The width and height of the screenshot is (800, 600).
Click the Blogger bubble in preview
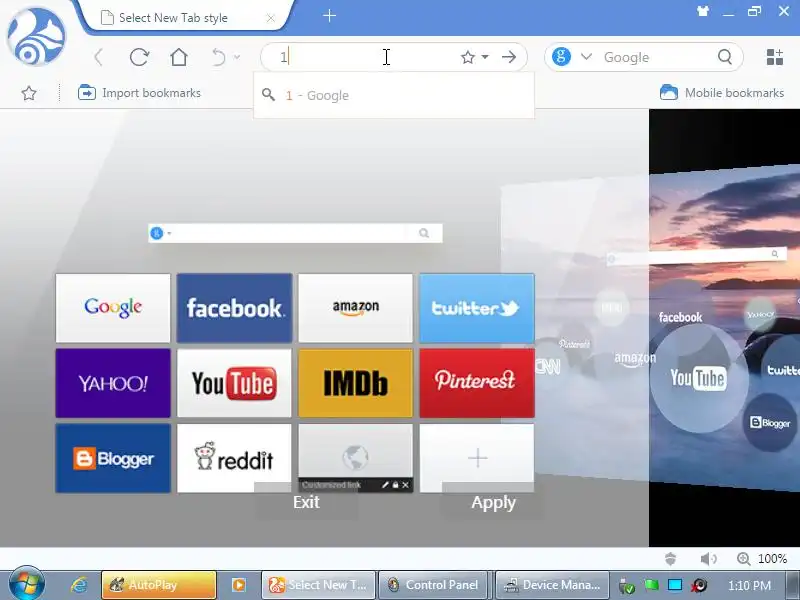click(x=770, y=422)
